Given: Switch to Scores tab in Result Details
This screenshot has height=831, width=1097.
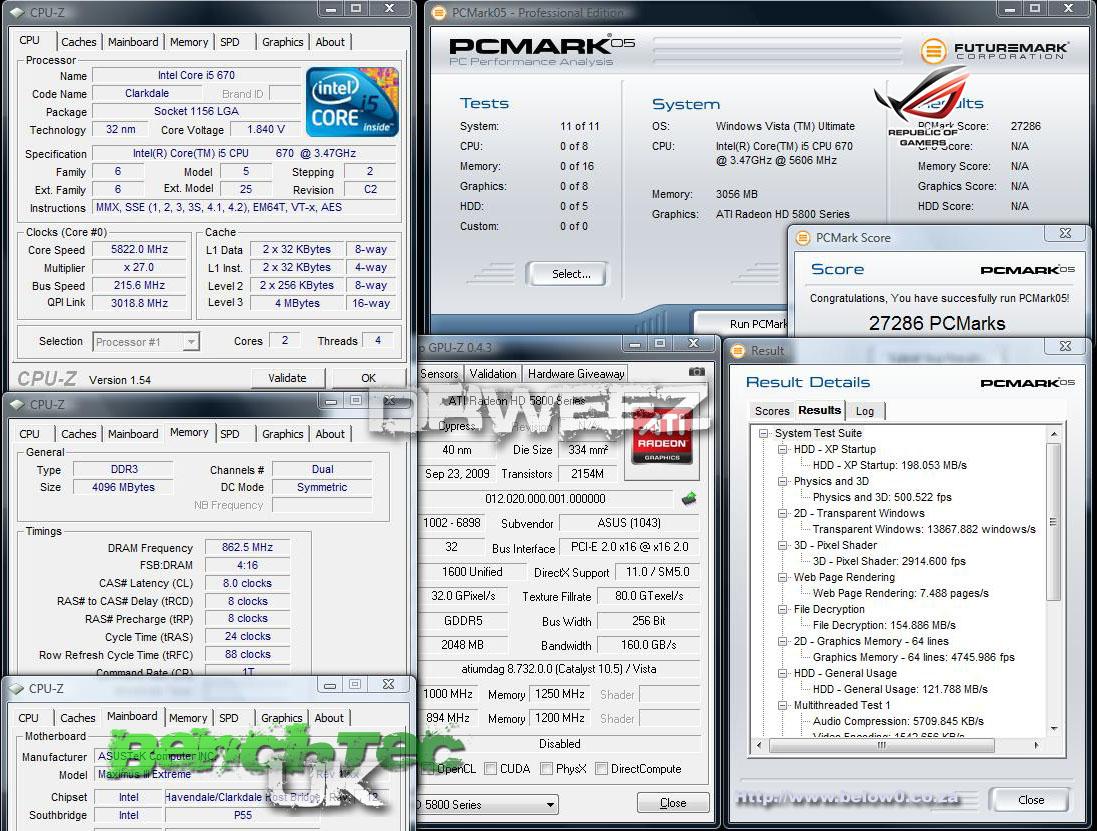Looking at the screenshot, I should point(772,411).
